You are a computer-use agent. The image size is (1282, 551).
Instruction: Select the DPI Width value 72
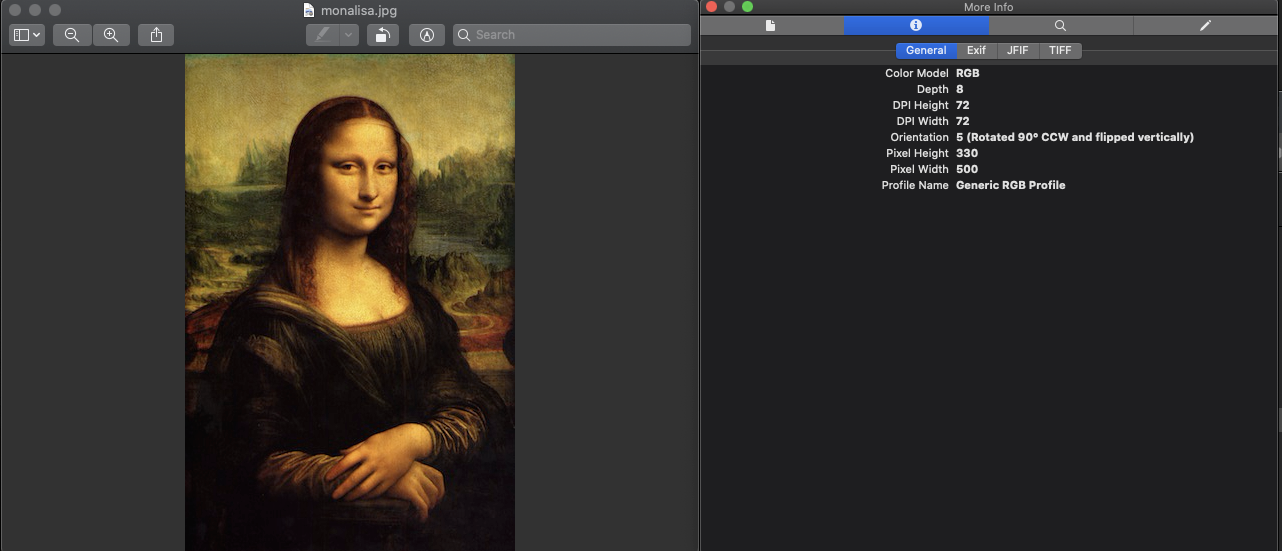(x=963, y=121)
